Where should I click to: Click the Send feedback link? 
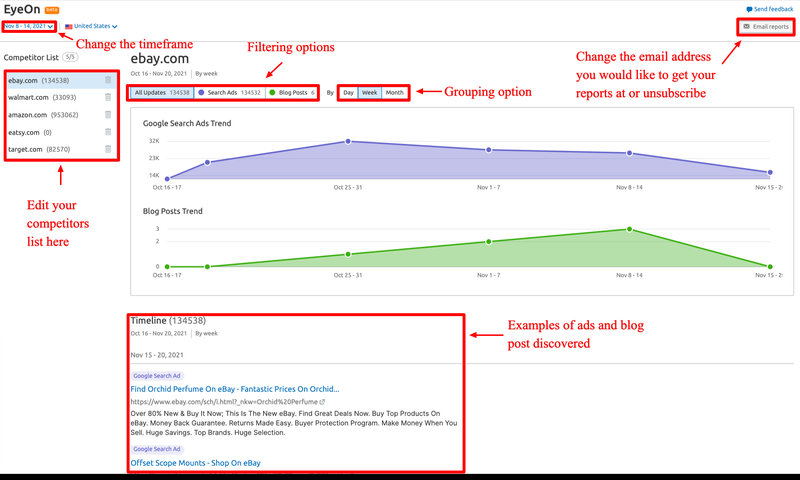tap(769, 9)
